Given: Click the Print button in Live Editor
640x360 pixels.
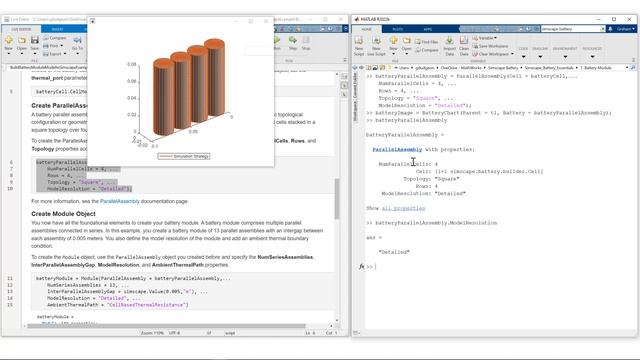Looking at the screenshot, I should 53,46.
